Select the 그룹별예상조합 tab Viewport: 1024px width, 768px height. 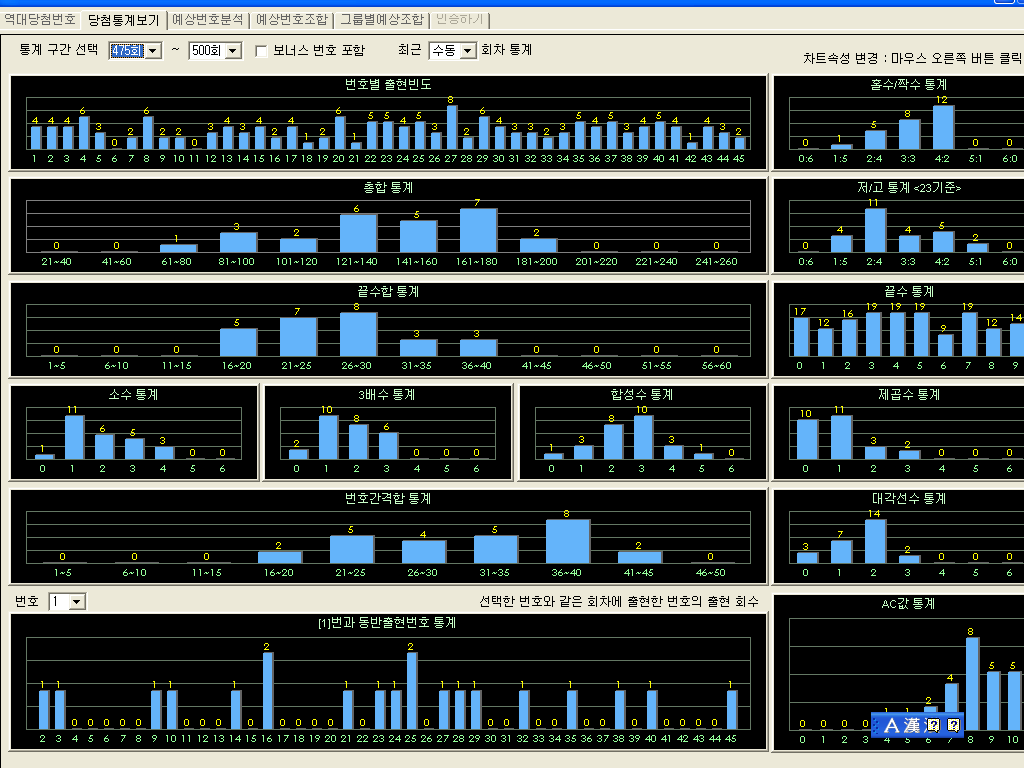coord(381,19)
